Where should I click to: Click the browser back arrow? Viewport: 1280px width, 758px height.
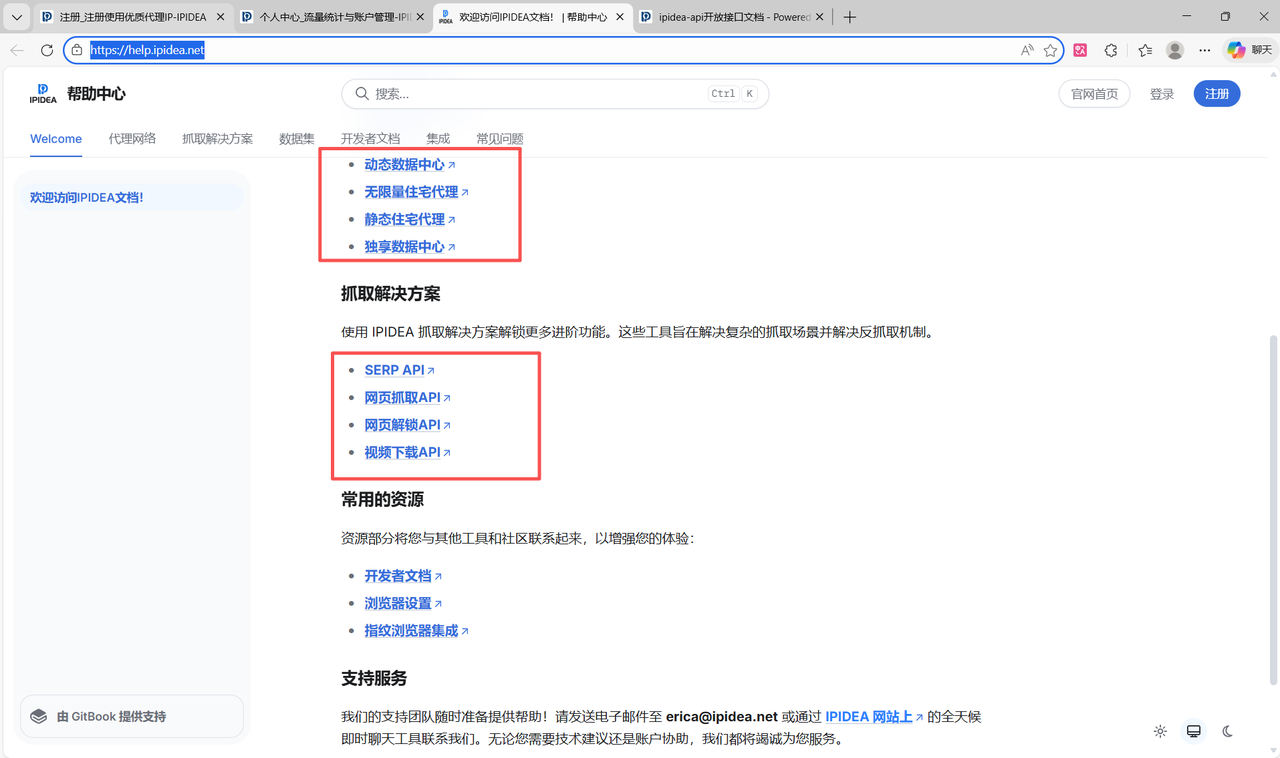pos(17,50)
